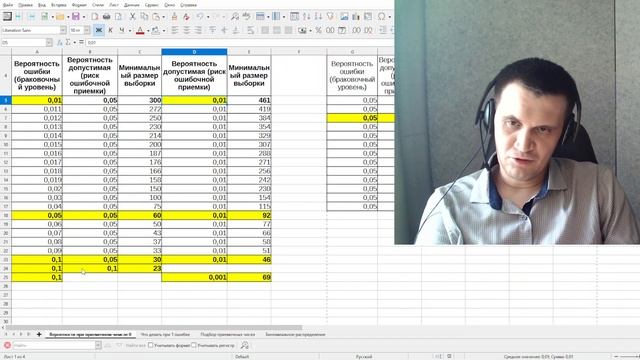This screenshot has height=360, width=640.
Task: Toggle wrap text
Action: pyautogui.click(x=251, y=30)
